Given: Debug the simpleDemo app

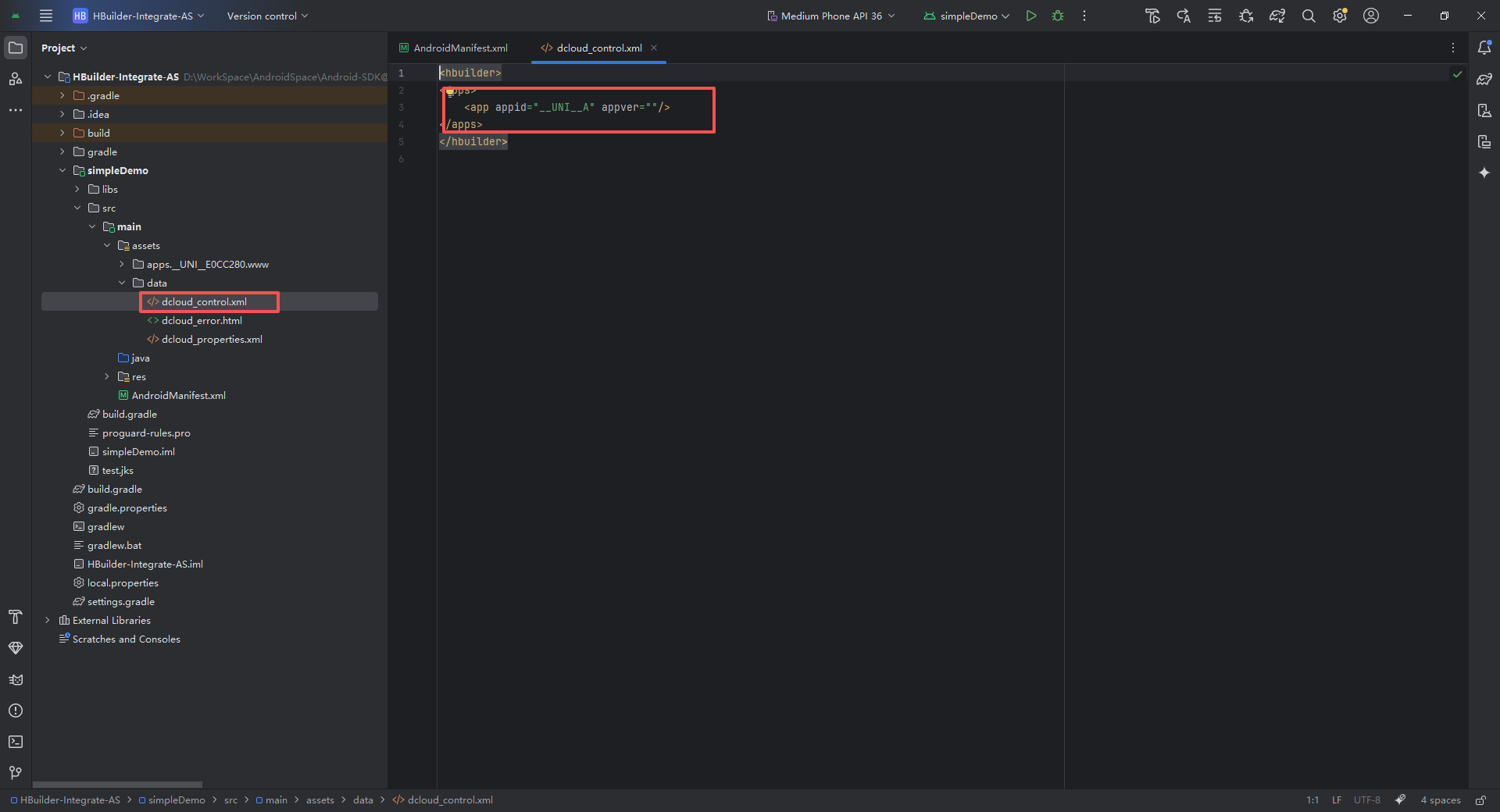Looking at the screenshot, I should (1058, 16).
